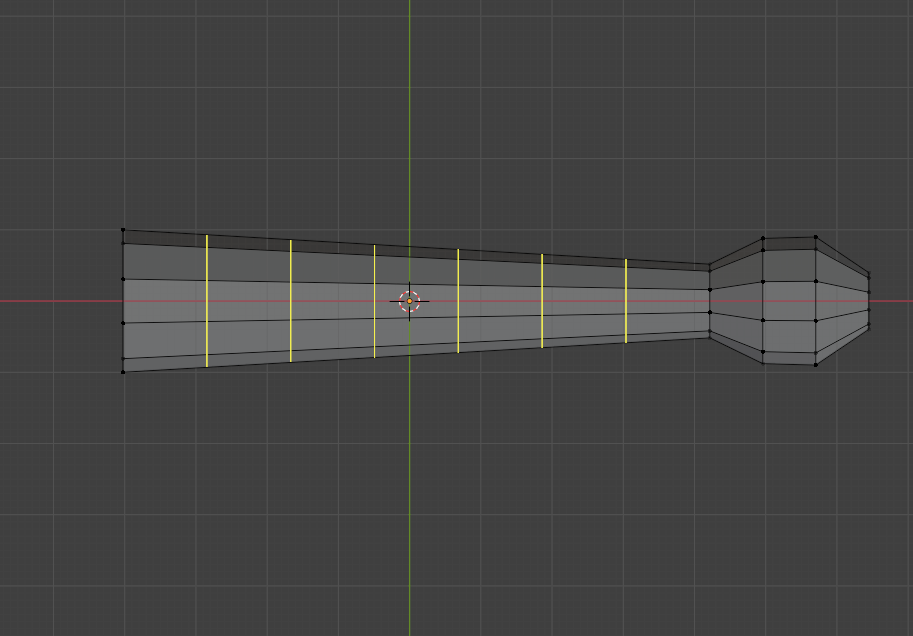Viewport: 913px width, 636px height.
Task: Select the bottom-left corner vertex of the mesh
Action: pyautogui.click(x=123, y=372)
